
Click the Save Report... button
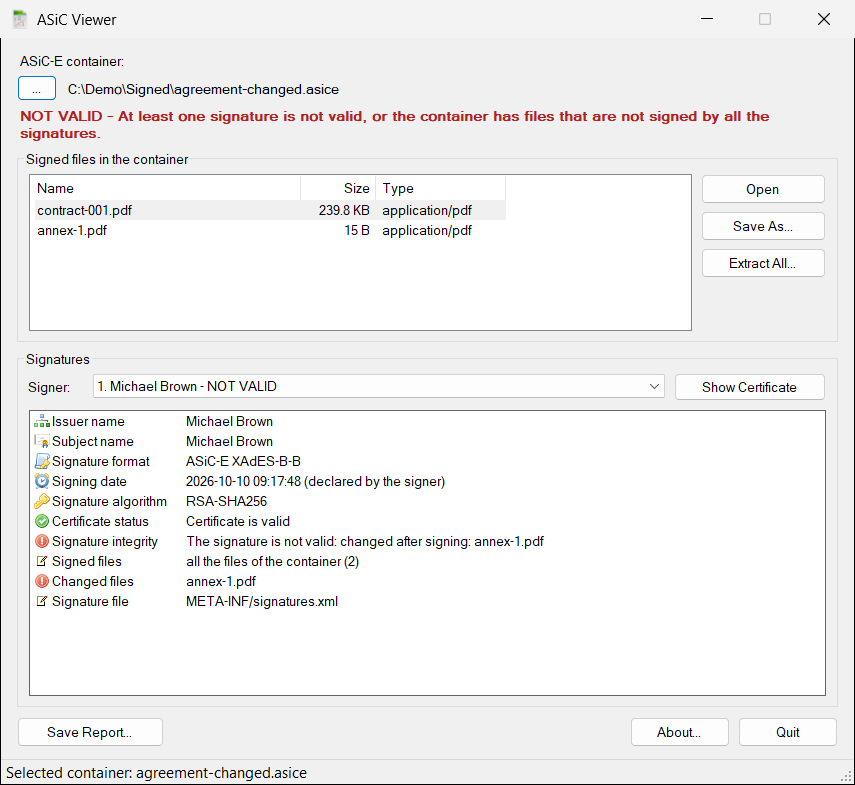pyautogui.click(x=91, y=732)
